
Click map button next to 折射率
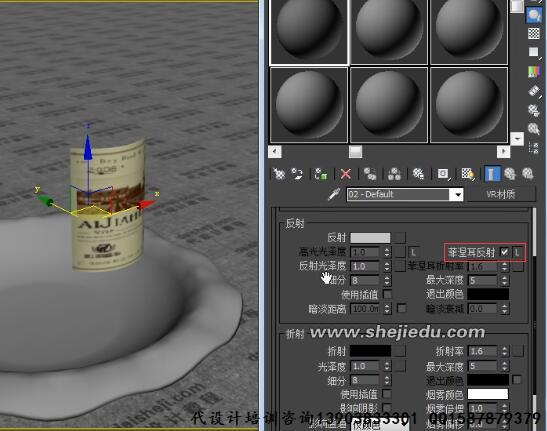coord(518,351)
